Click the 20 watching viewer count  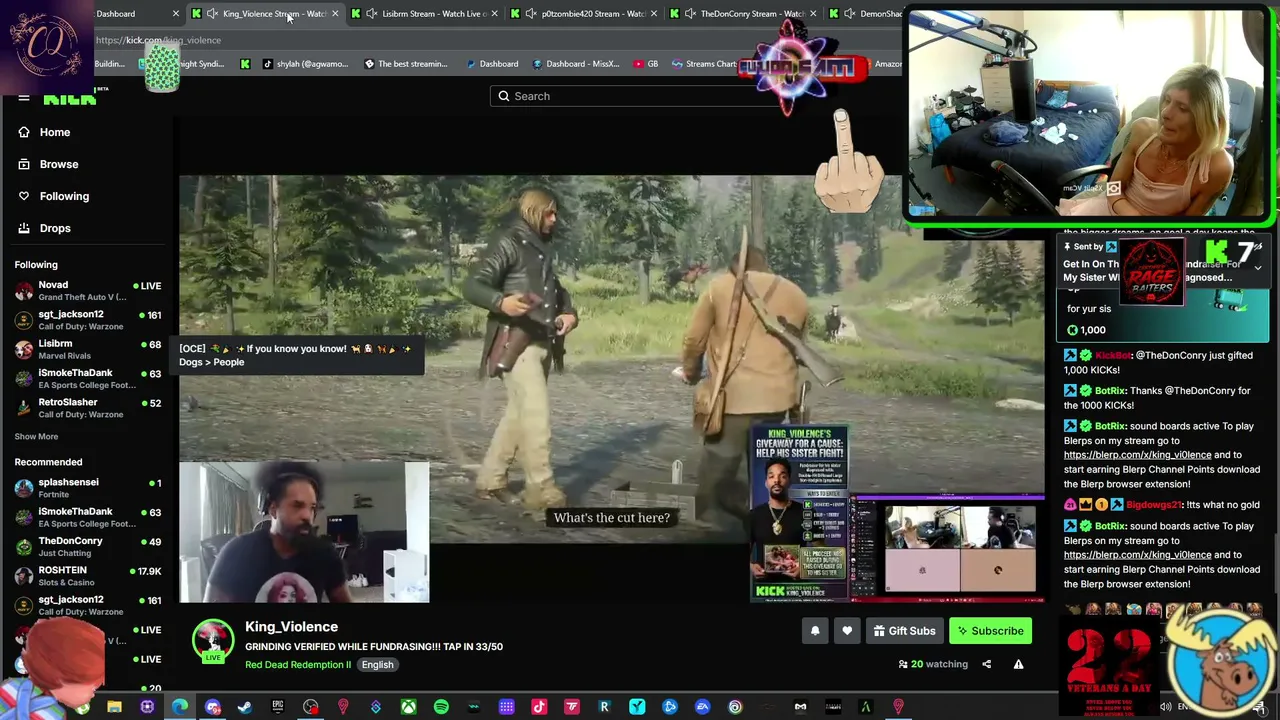coord(933,664)
